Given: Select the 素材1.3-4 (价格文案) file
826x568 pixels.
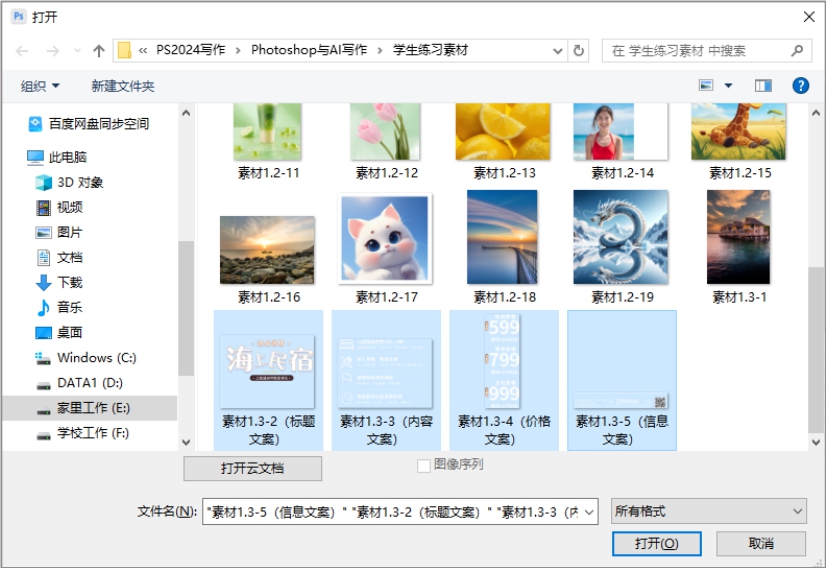Looking at the screenshot, I should (x=504, y=380).
